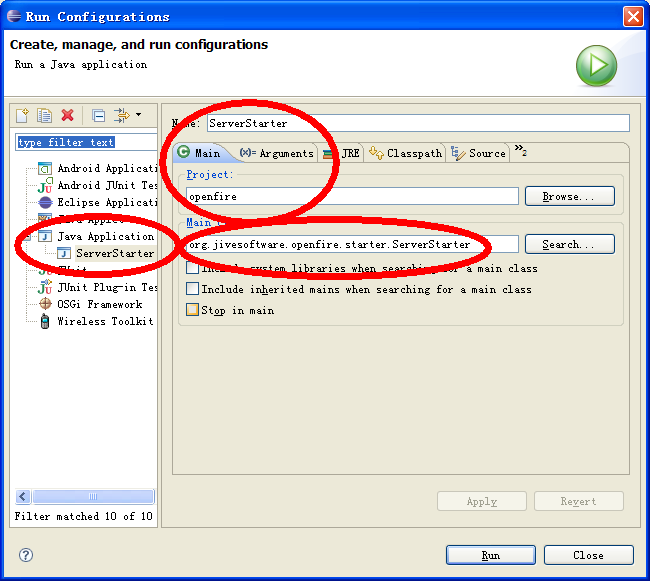
Task: Click the Android Application icon
Action: pyautogui.click(x=45, y=168)
